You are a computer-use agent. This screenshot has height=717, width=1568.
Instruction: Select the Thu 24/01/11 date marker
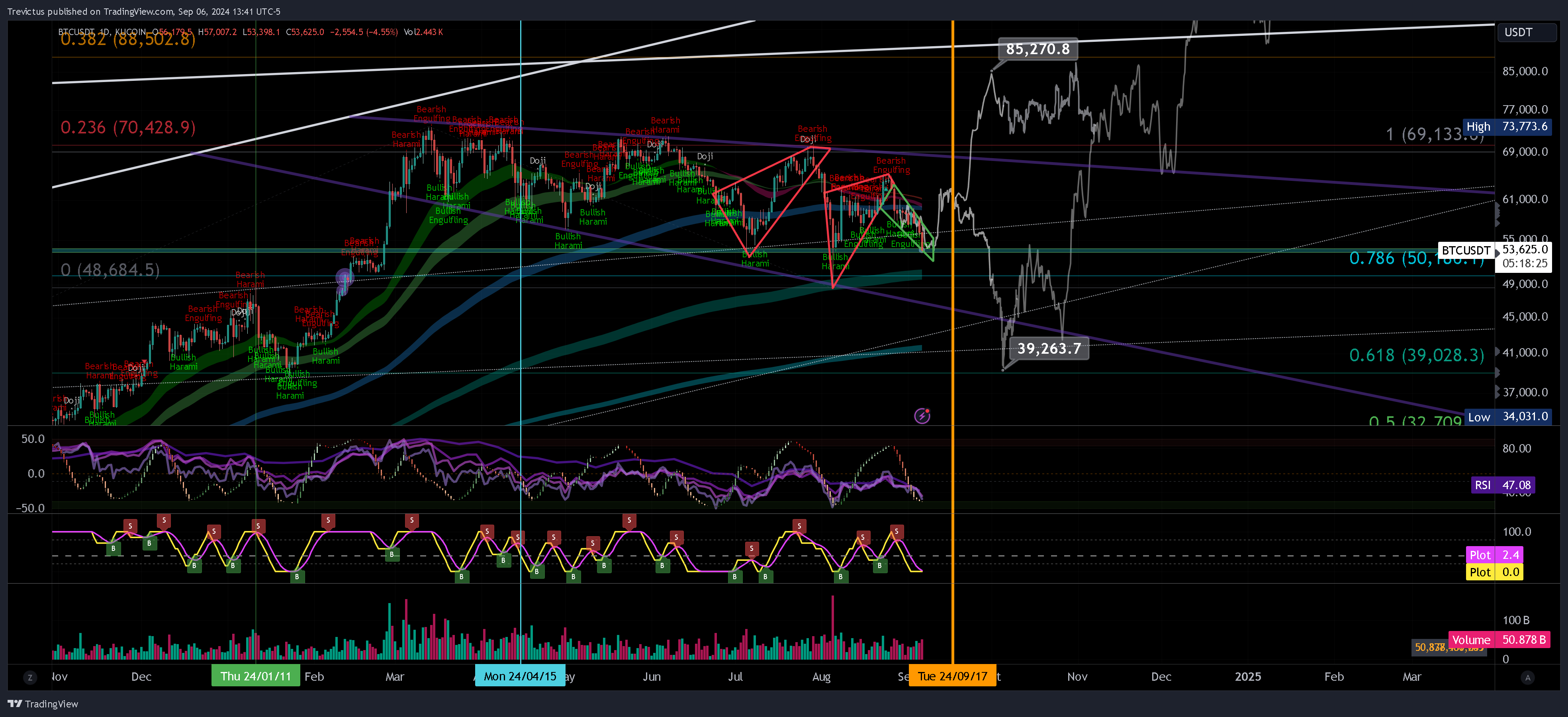[256, 676]
